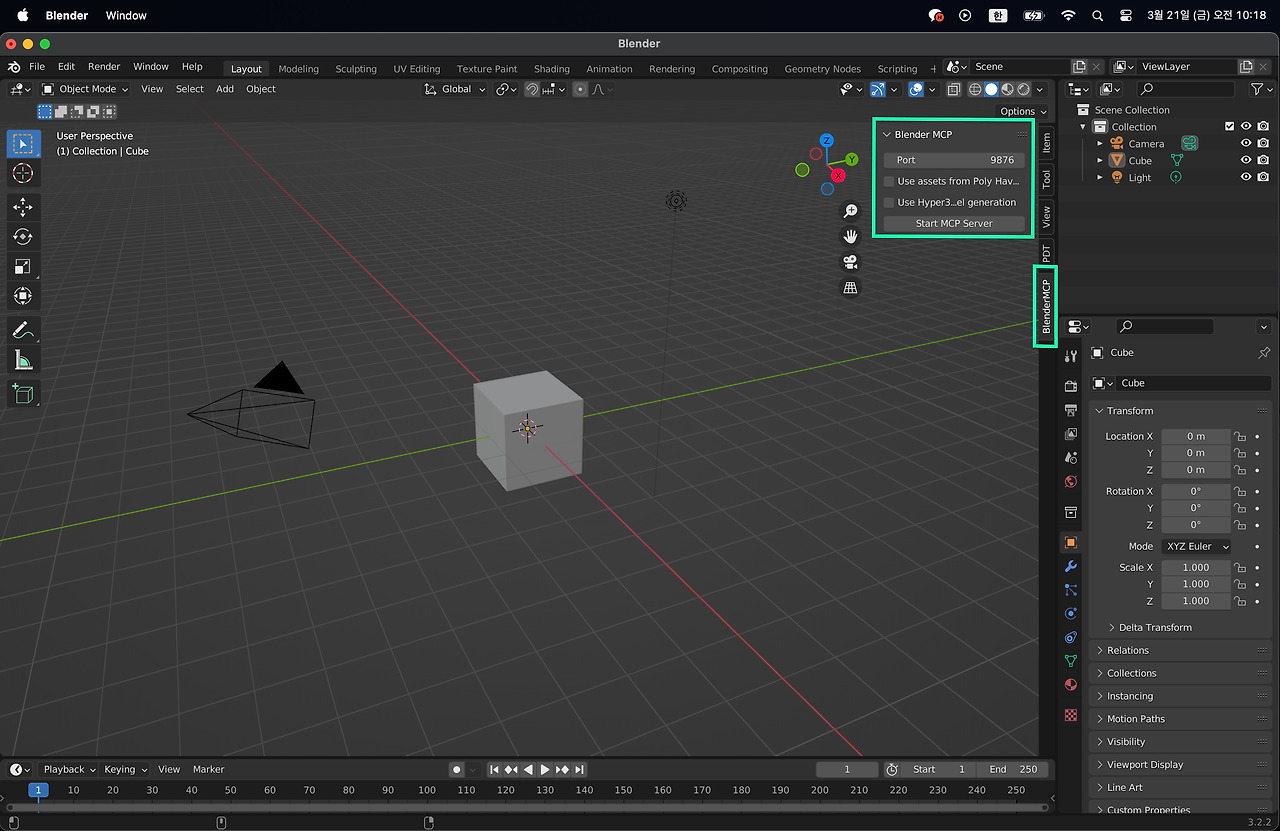This screenshot has width=1280, height=831.
Task: Select the Scale tool
Action: tap(23, 266)
